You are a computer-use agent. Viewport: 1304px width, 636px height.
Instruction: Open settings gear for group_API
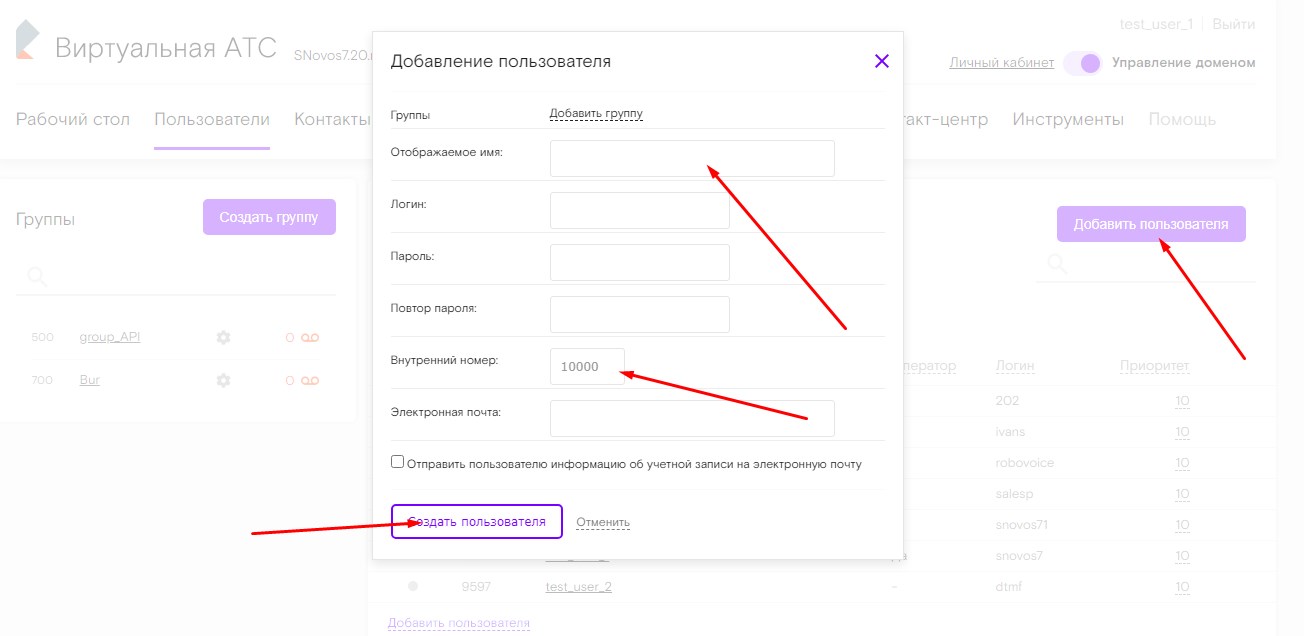(223, 338)
